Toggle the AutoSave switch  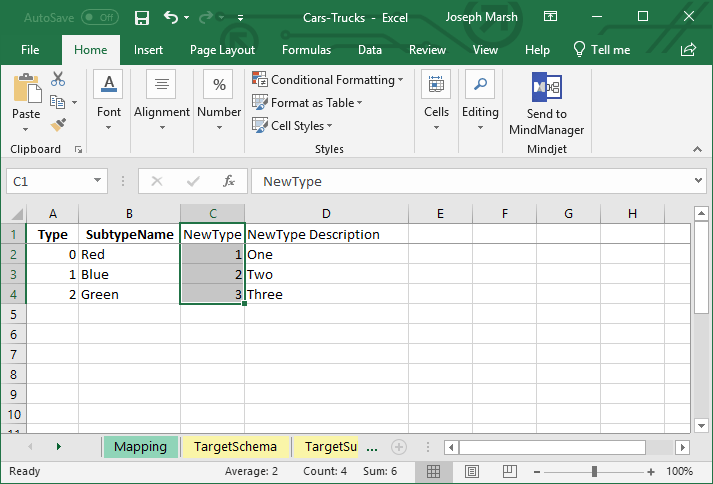pyautogui.click(x=99, y=18)
